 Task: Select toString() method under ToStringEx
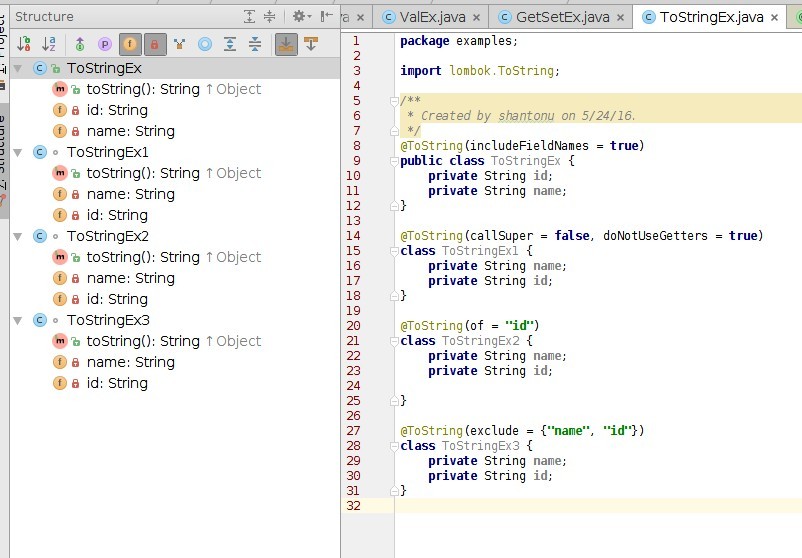(x=173, y=90)
